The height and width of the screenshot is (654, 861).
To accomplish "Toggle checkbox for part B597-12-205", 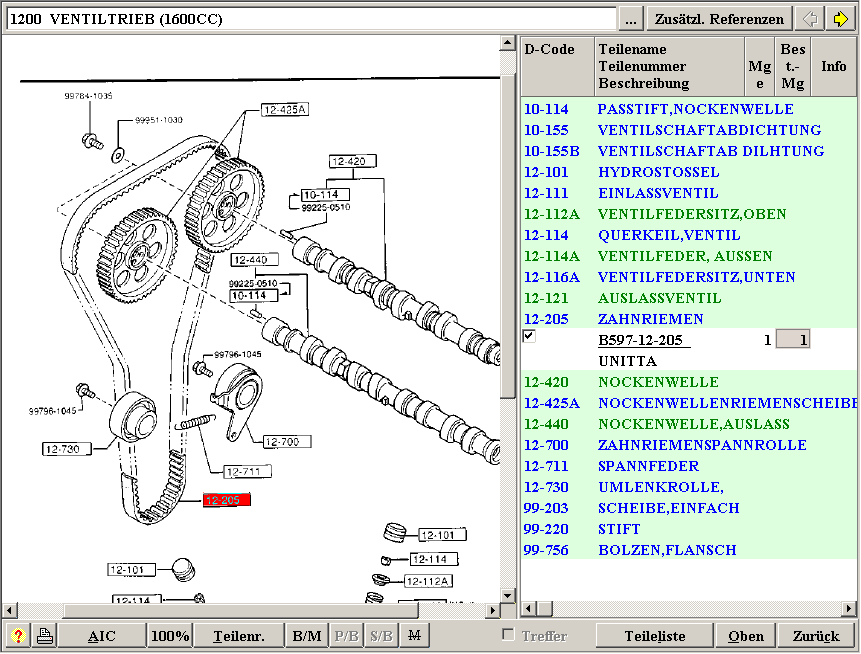I will 529,337.
